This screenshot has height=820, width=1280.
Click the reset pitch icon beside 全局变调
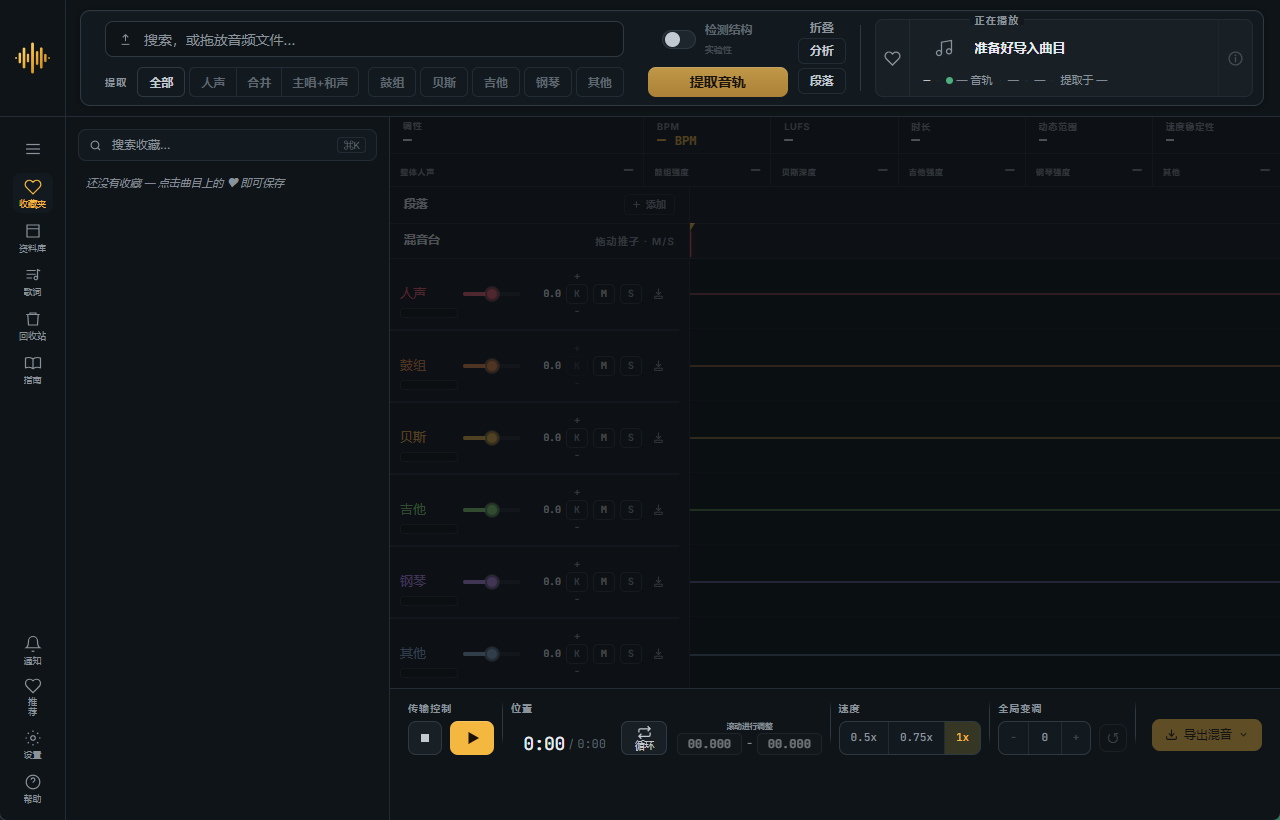pyautogui.click(x=1113, y=738)
